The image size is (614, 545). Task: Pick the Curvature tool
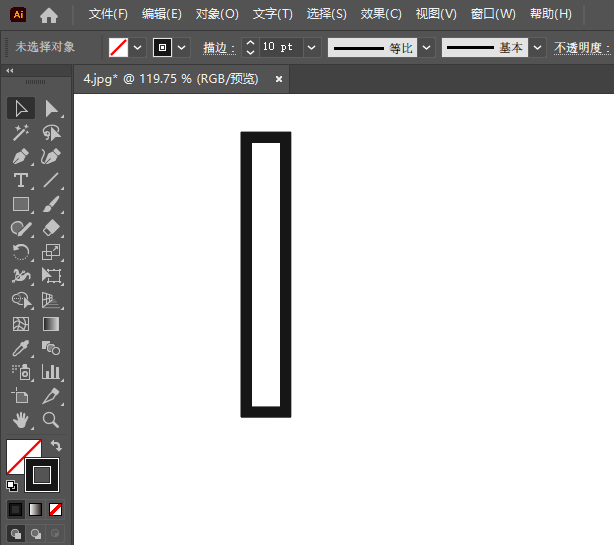click(51, 157)
